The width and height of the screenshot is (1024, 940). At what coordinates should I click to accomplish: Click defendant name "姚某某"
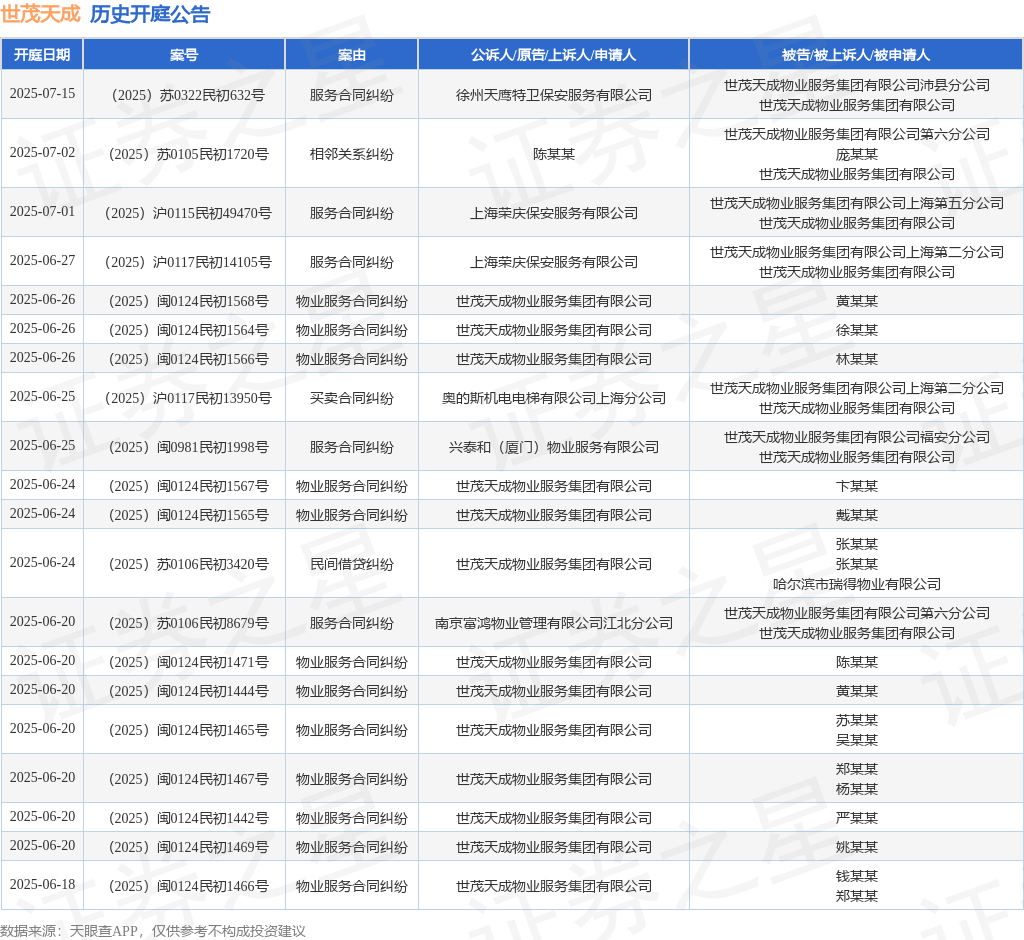coord(857,847)
